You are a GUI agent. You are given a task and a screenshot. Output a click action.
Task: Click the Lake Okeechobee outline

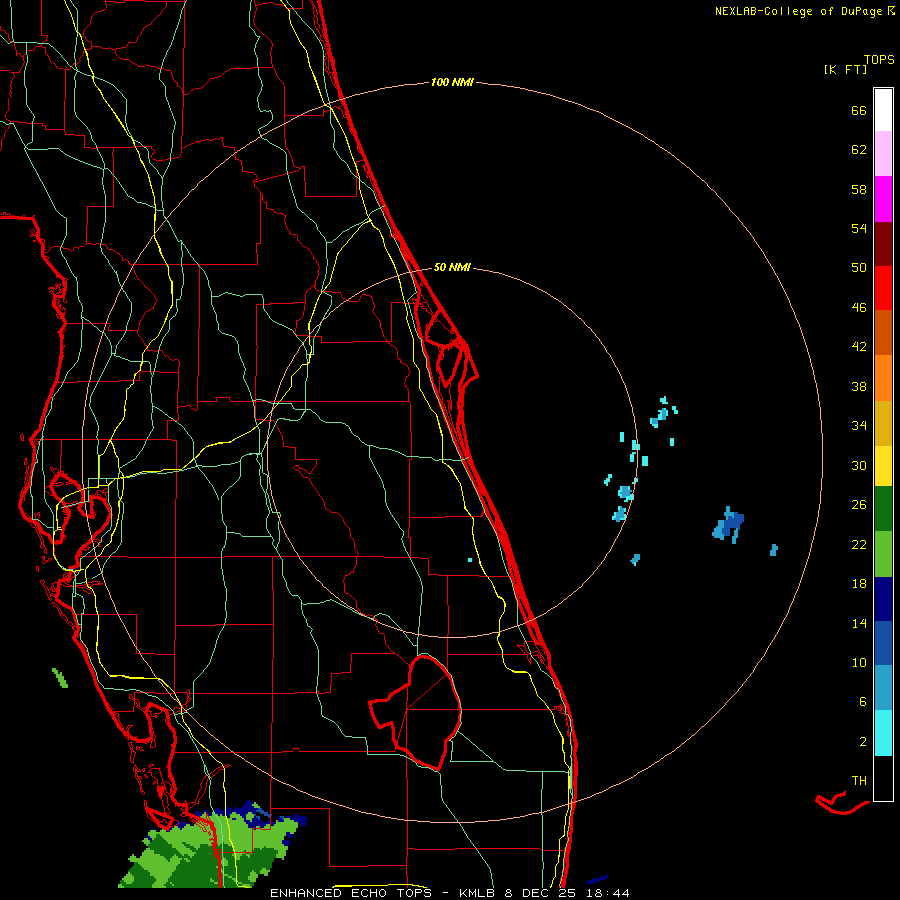pos(416,712)
